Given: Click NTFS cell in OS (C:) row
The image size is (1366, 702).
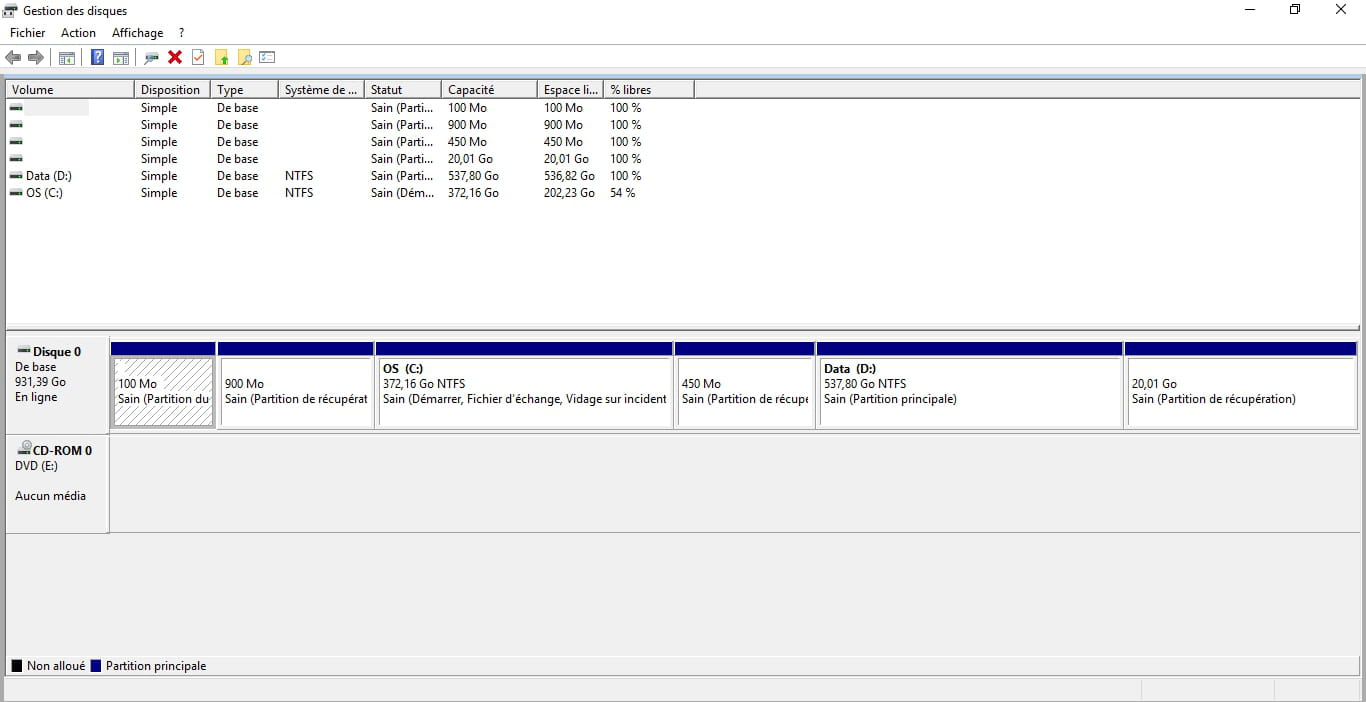Looking at the screenshot, I should click(x=299, y=193).
